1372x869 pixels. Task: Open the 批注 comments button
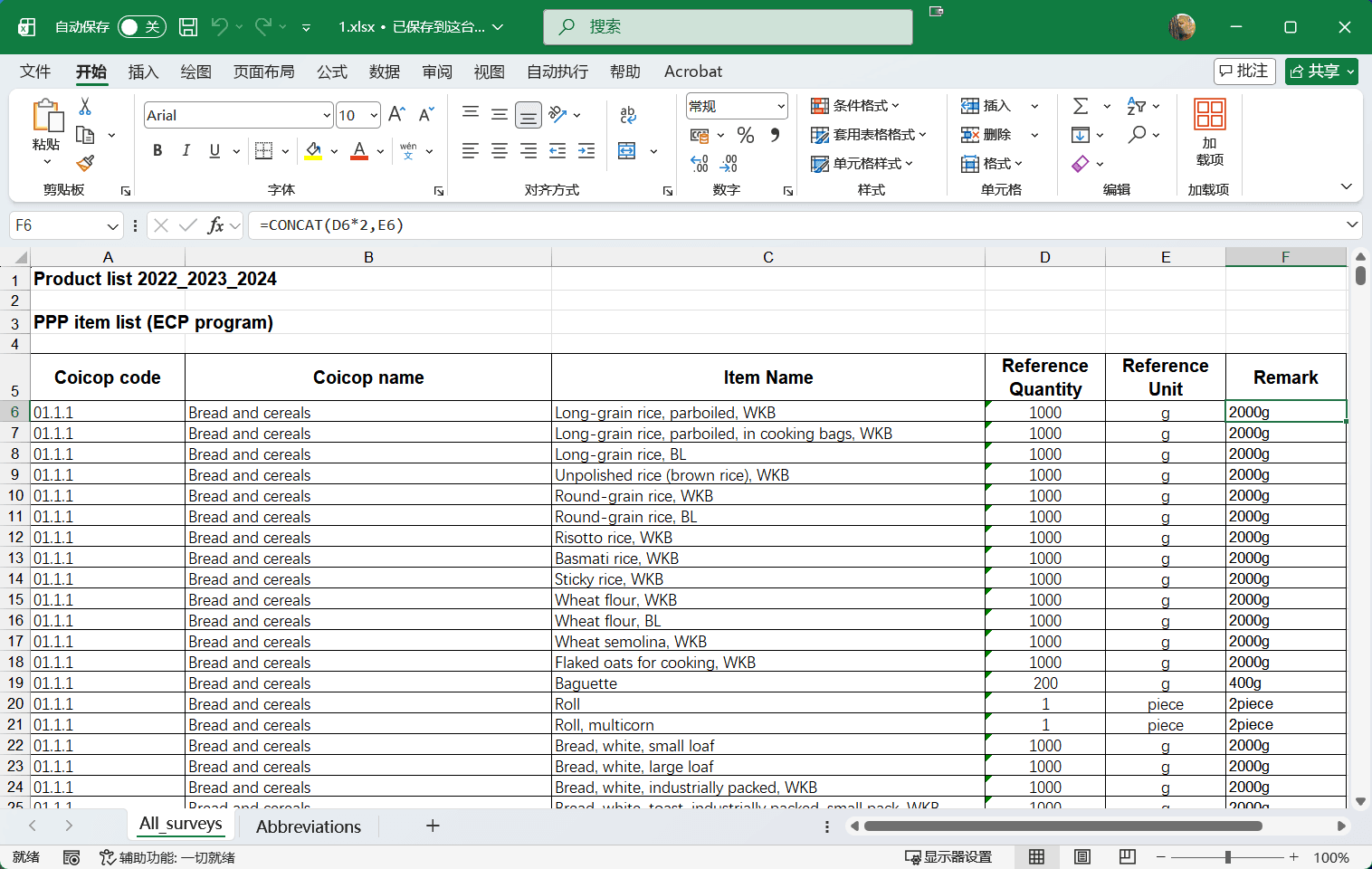[1244, 72]
